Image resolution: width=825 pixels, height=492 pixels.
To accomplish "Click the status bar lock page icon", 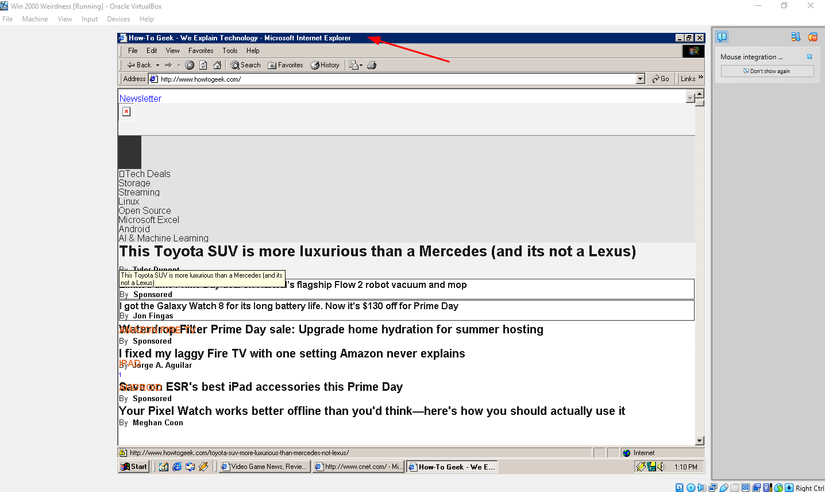I will 123,453.
